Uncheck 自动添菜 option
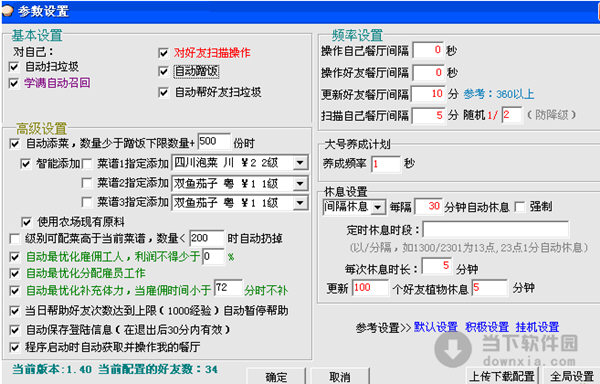600x384 pixels. tap(15, 144)
